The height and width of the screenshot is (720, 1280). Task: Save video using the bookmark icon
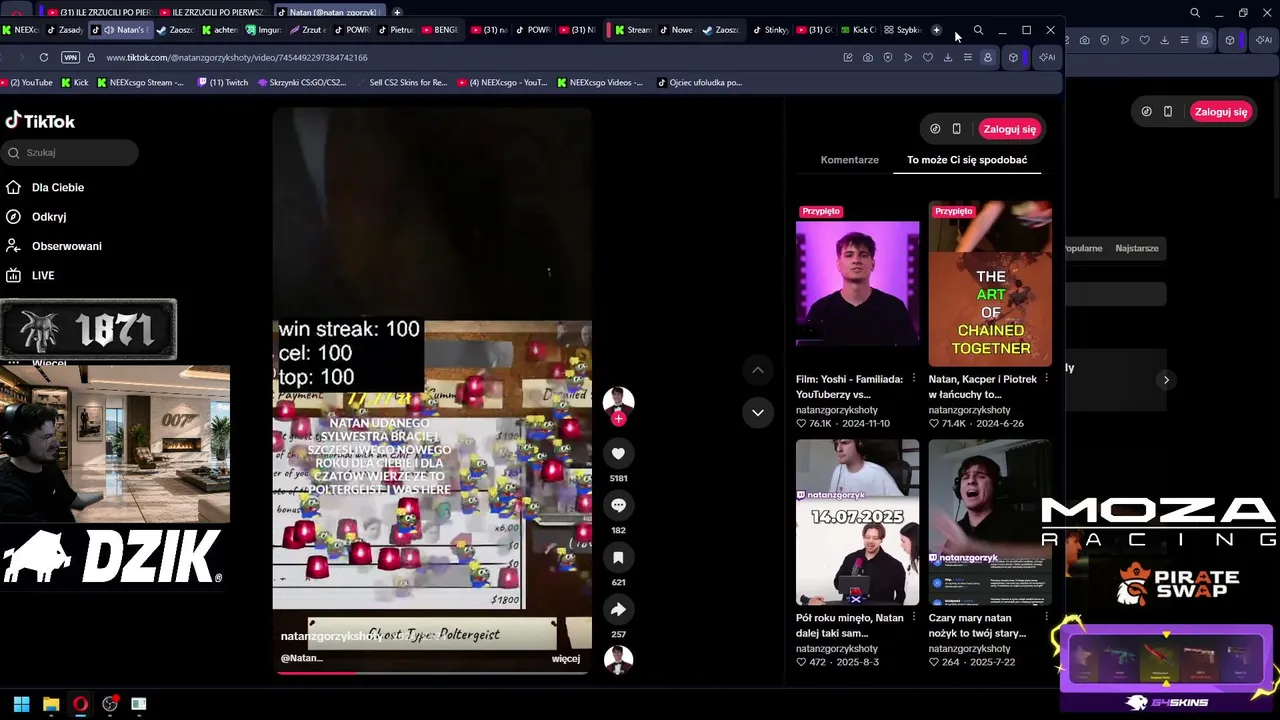[618, 558]
